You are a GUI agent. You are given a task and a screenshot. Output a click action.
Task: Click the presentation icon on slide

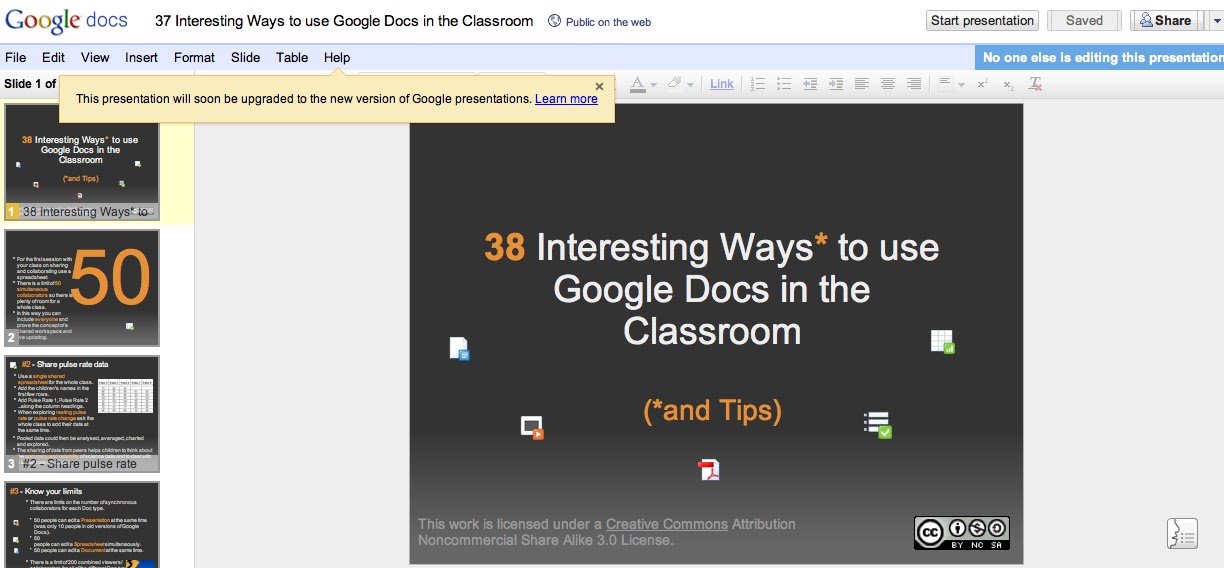[x=532, y=427]
